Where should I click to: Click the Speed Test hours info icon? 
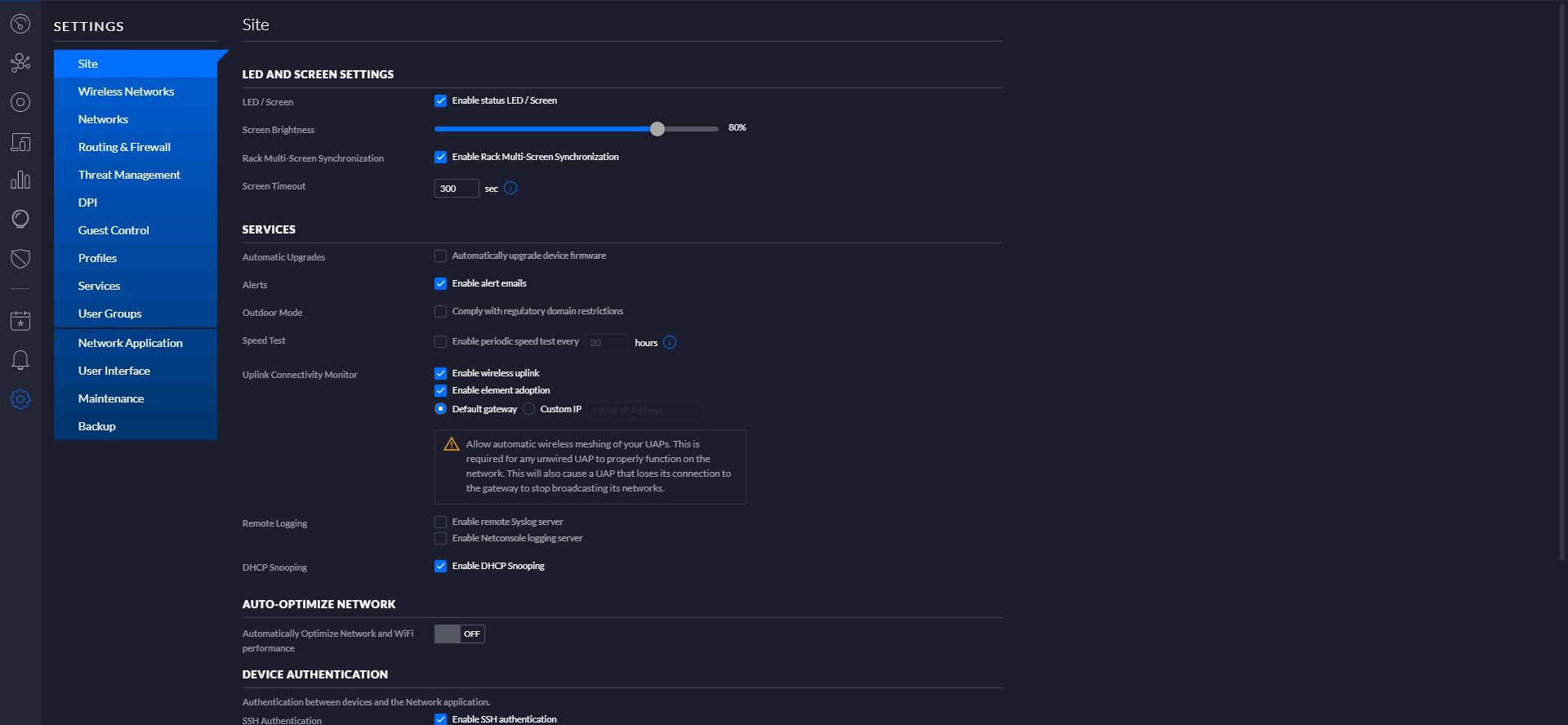tap(670, 343)
